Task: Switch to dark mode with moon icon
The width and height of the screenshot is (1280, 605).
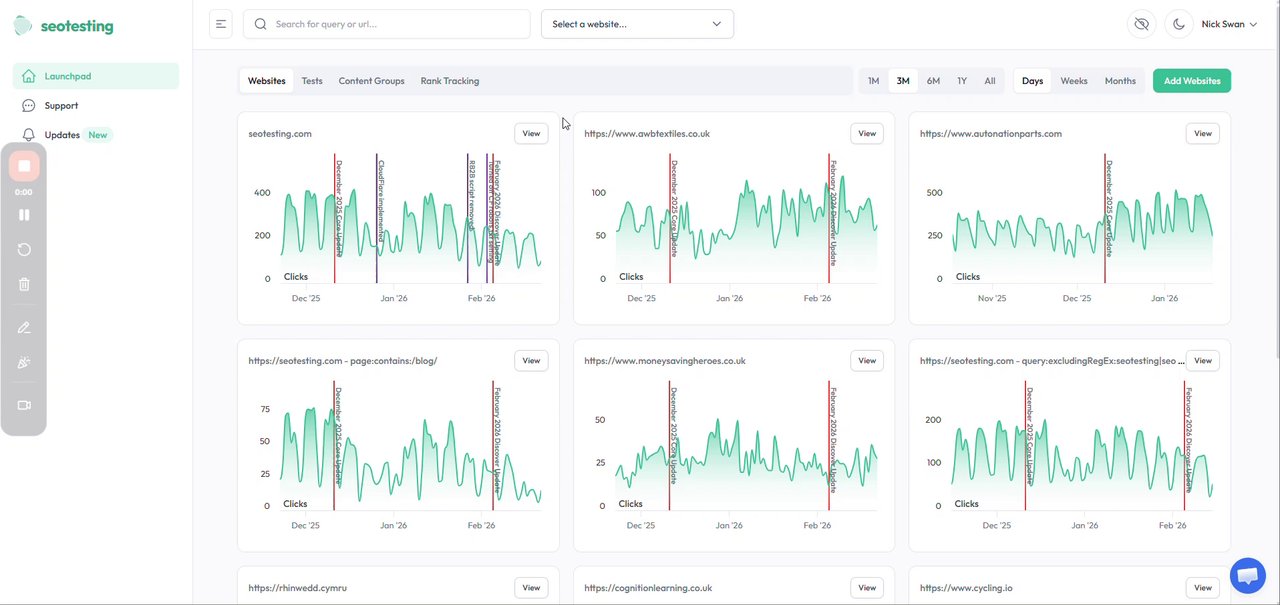Action: 1179,24
